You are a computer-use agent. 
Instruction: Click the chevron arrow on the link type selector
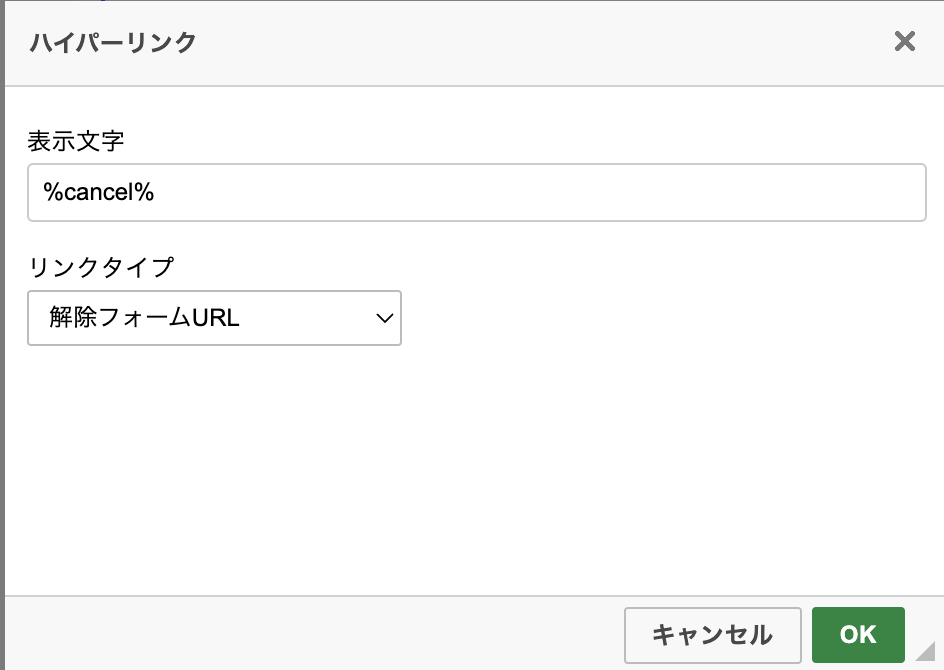pos(383,318)
